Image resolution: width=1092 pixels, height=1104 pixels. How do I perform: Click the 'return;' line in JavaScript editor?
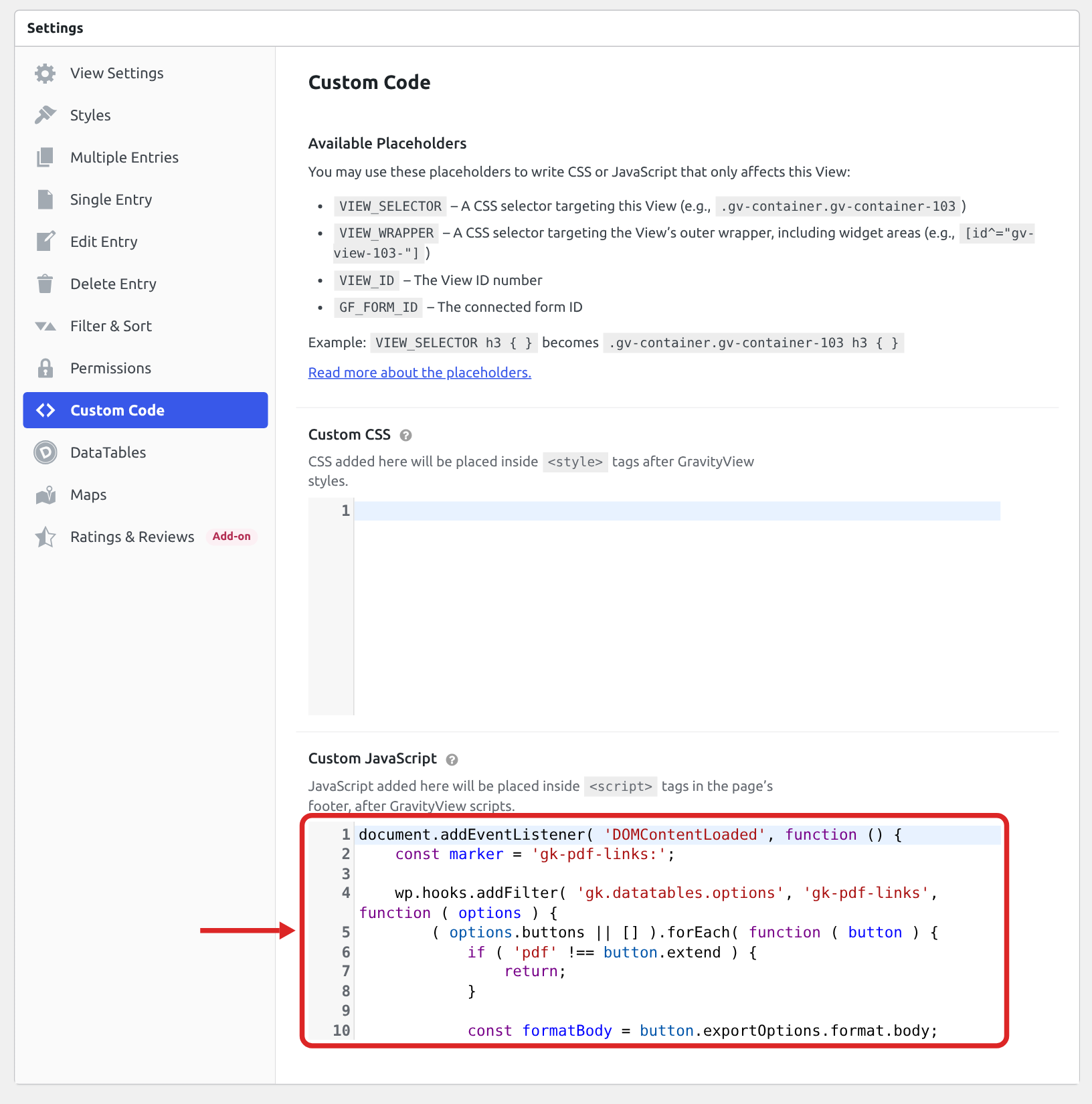coord(535,972)
